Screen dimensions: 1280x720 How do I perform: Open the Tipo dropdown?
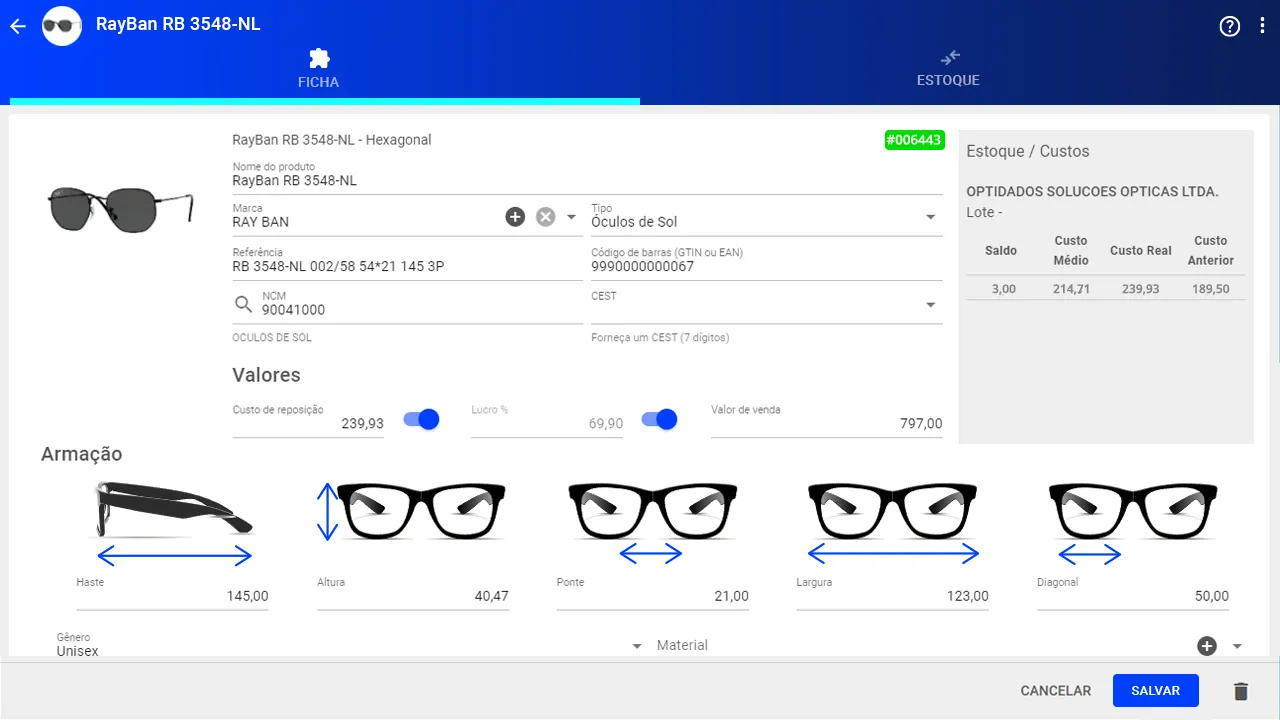(930, 217)
